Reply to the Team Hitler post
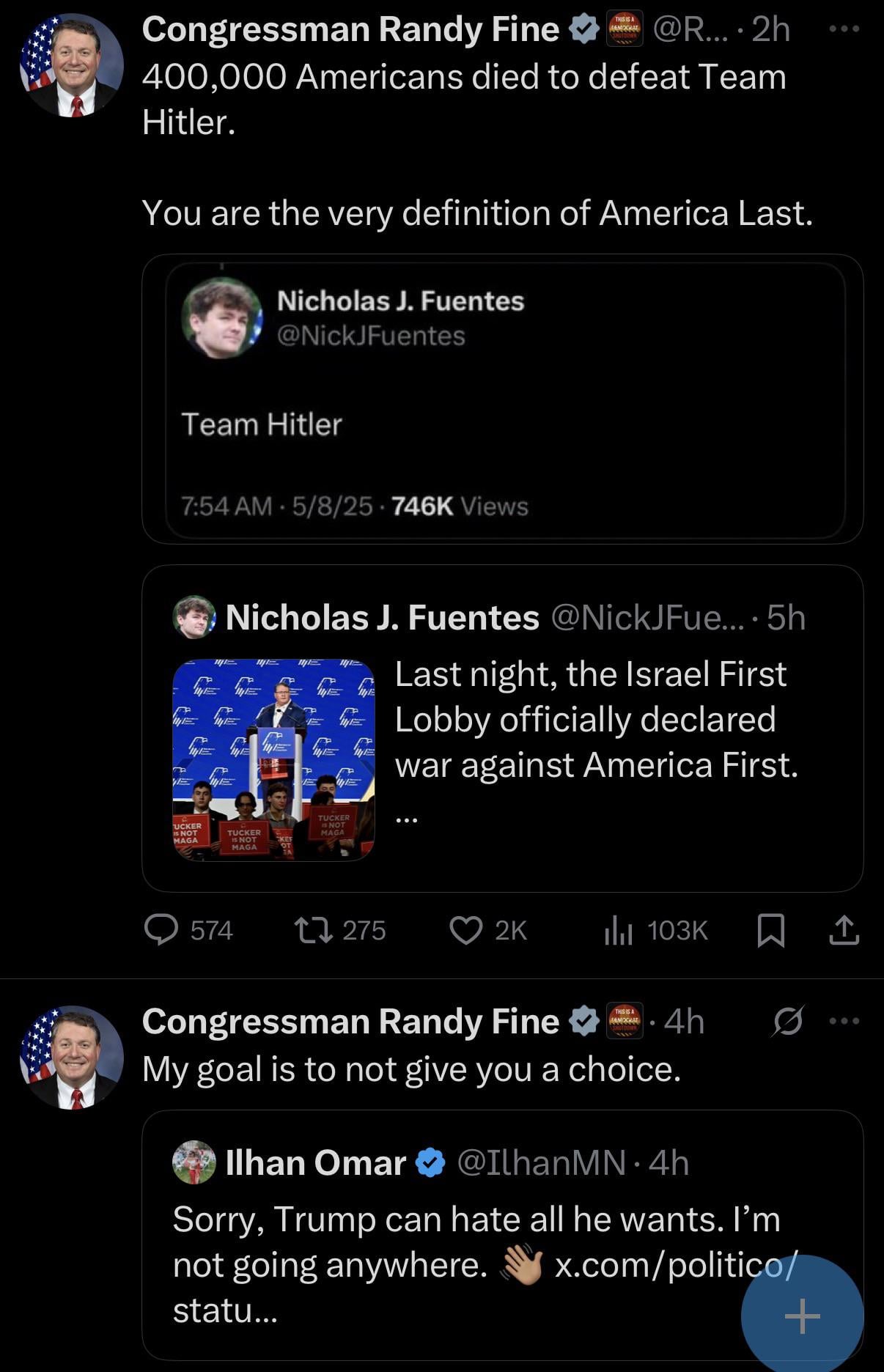Image resolution: width=884 pixels, height=1372 pixels. point(161,930)
